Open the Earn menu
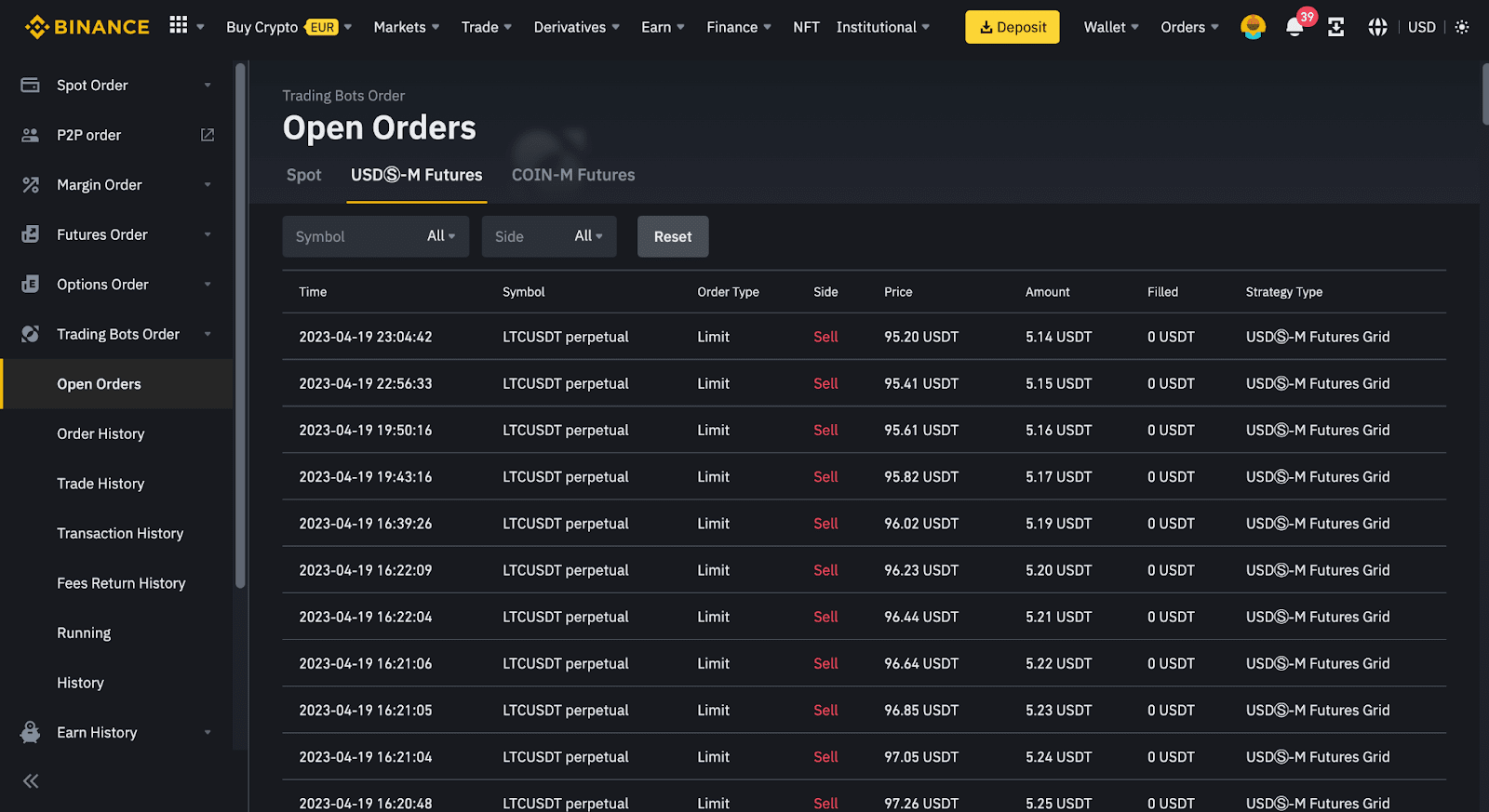The image size is (1489, 812). [x=663, y=27]
